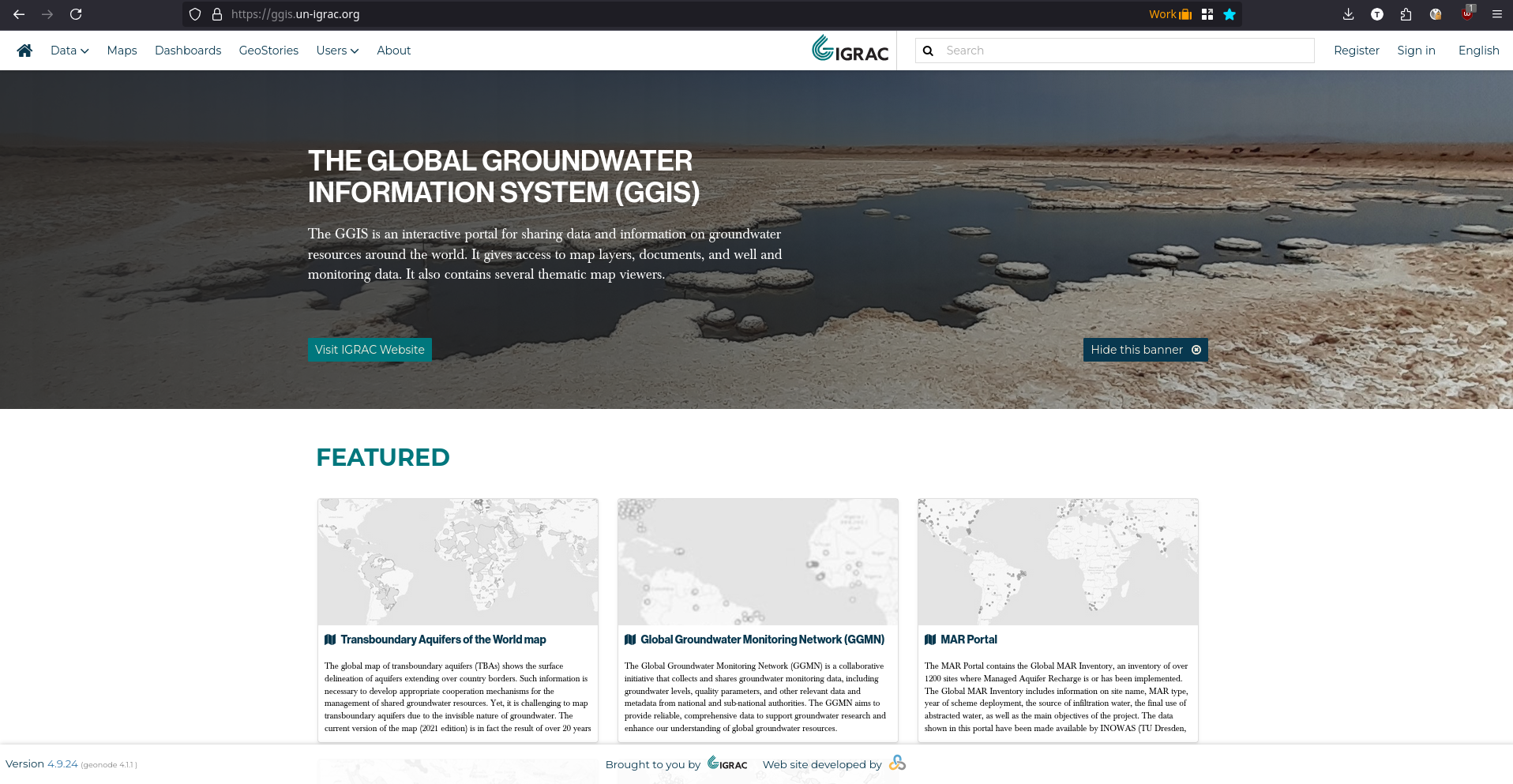Click the IGRAC logo in the navbar

pos(850,49)
